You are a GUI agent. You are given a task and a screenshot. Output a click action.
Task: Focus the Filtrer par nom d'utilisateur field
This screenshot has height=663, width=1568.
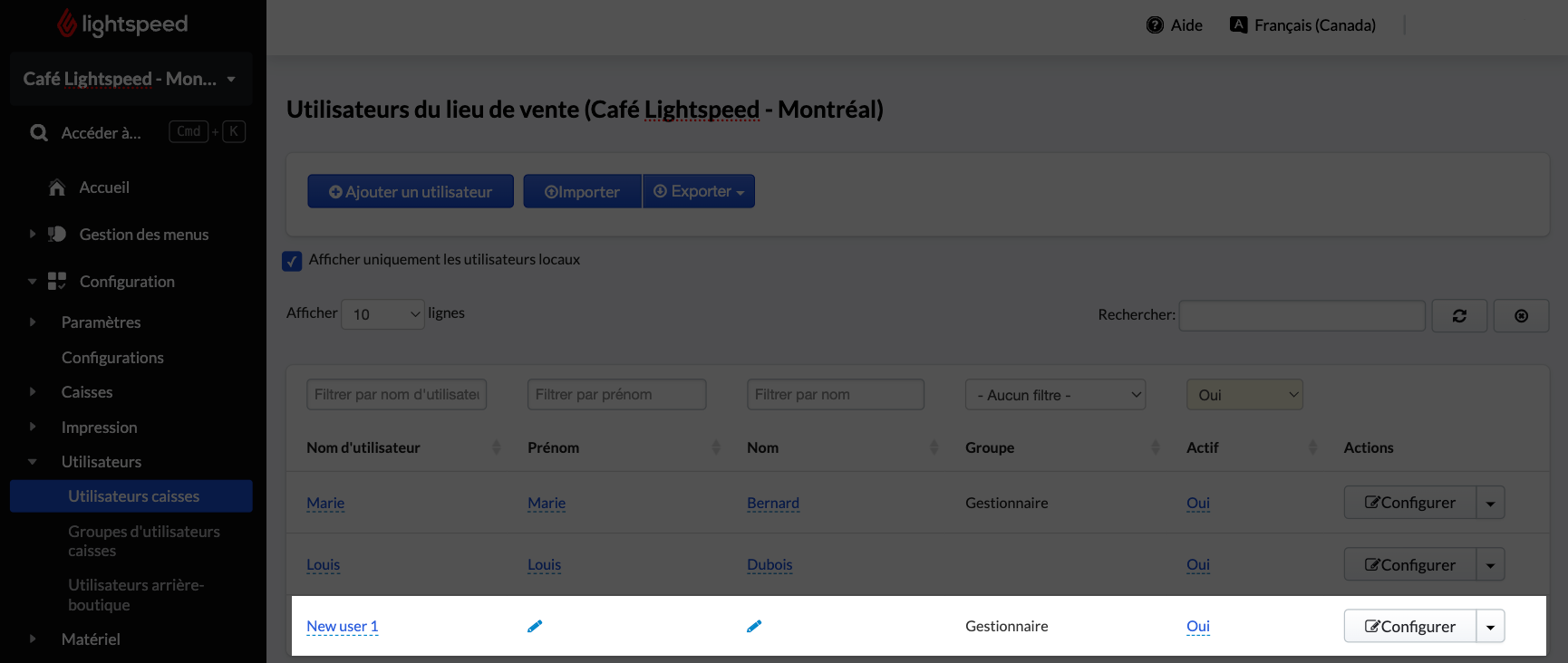coord(397,394)
